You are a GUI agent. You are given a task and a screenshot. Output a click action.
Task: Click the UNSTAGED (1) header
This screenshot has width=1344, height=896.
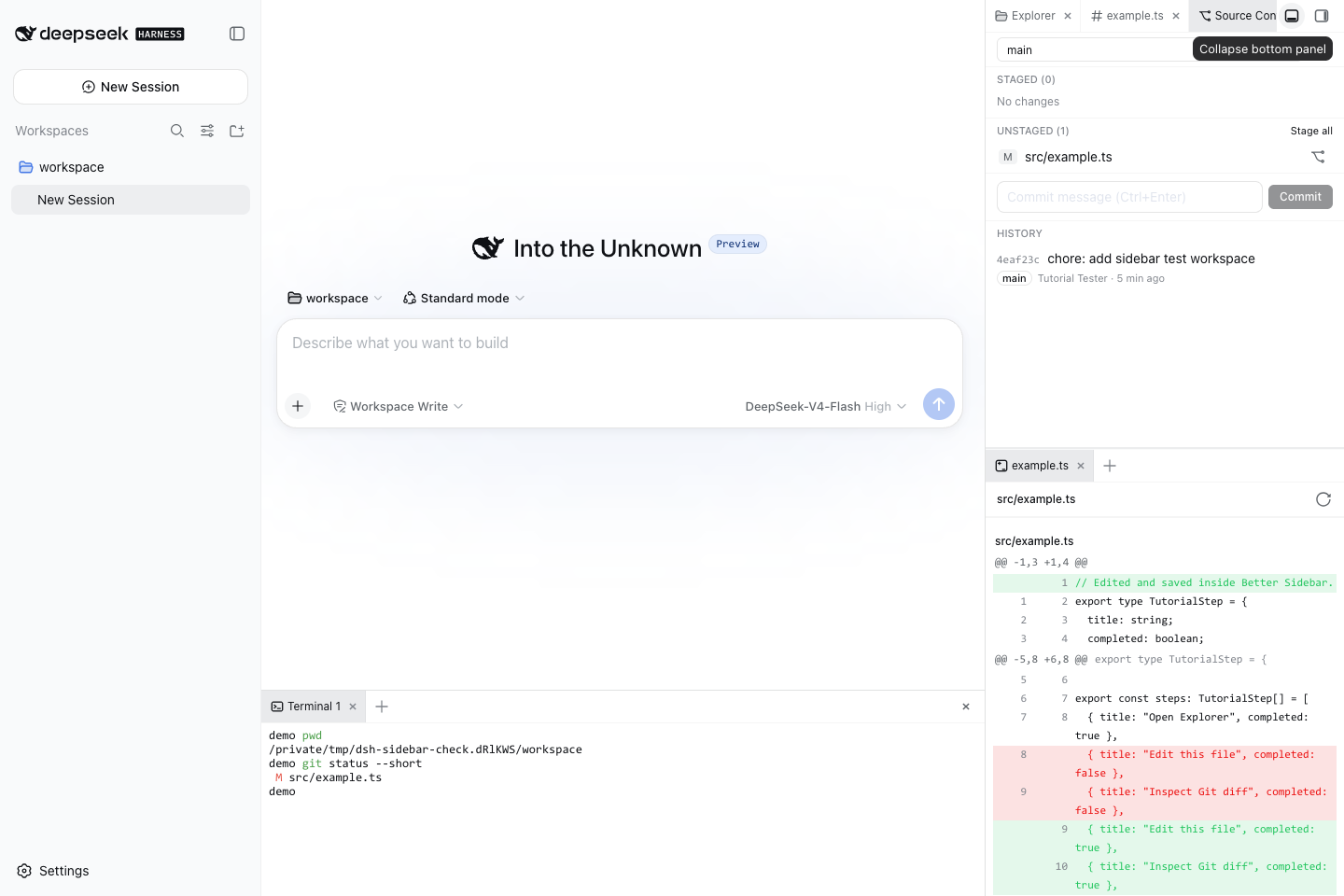[x=1033, y=131]
